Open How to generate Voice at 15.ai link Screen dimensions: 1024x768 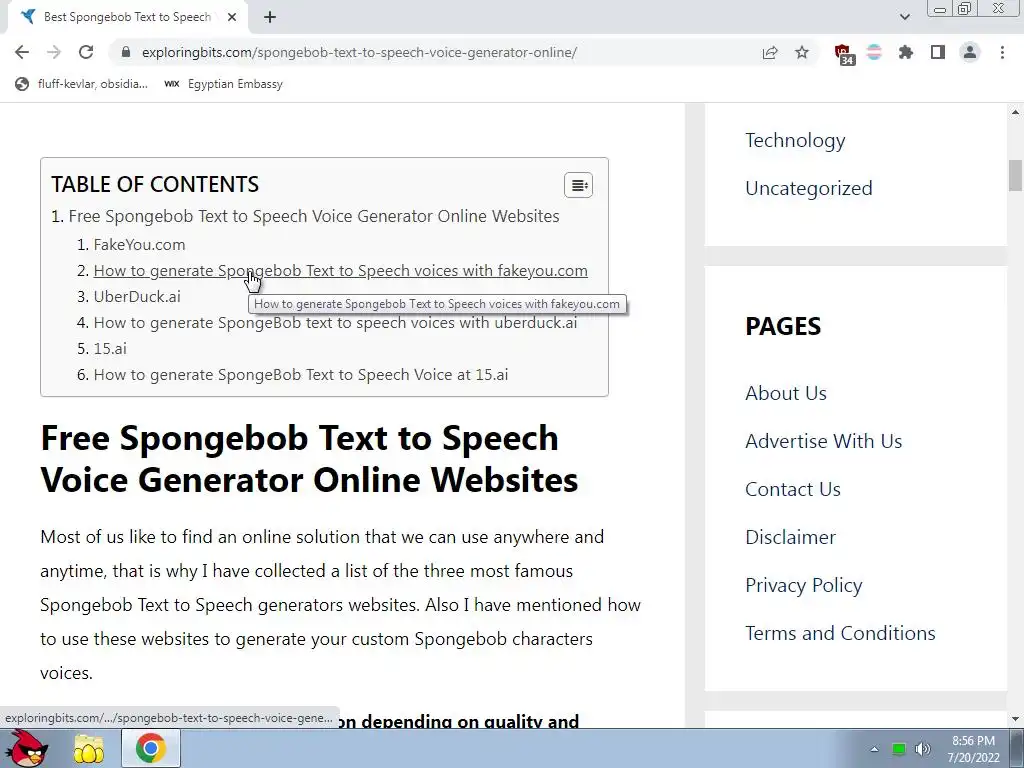point(300,375)
